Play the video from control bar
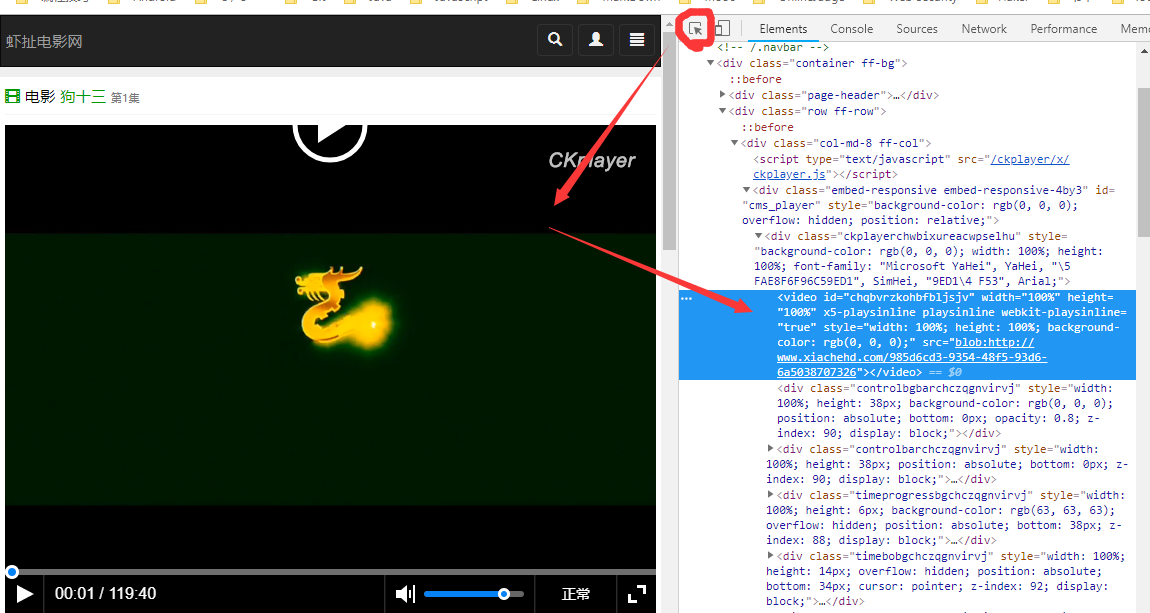This screenshot has height=613, width=1150. 24,594
